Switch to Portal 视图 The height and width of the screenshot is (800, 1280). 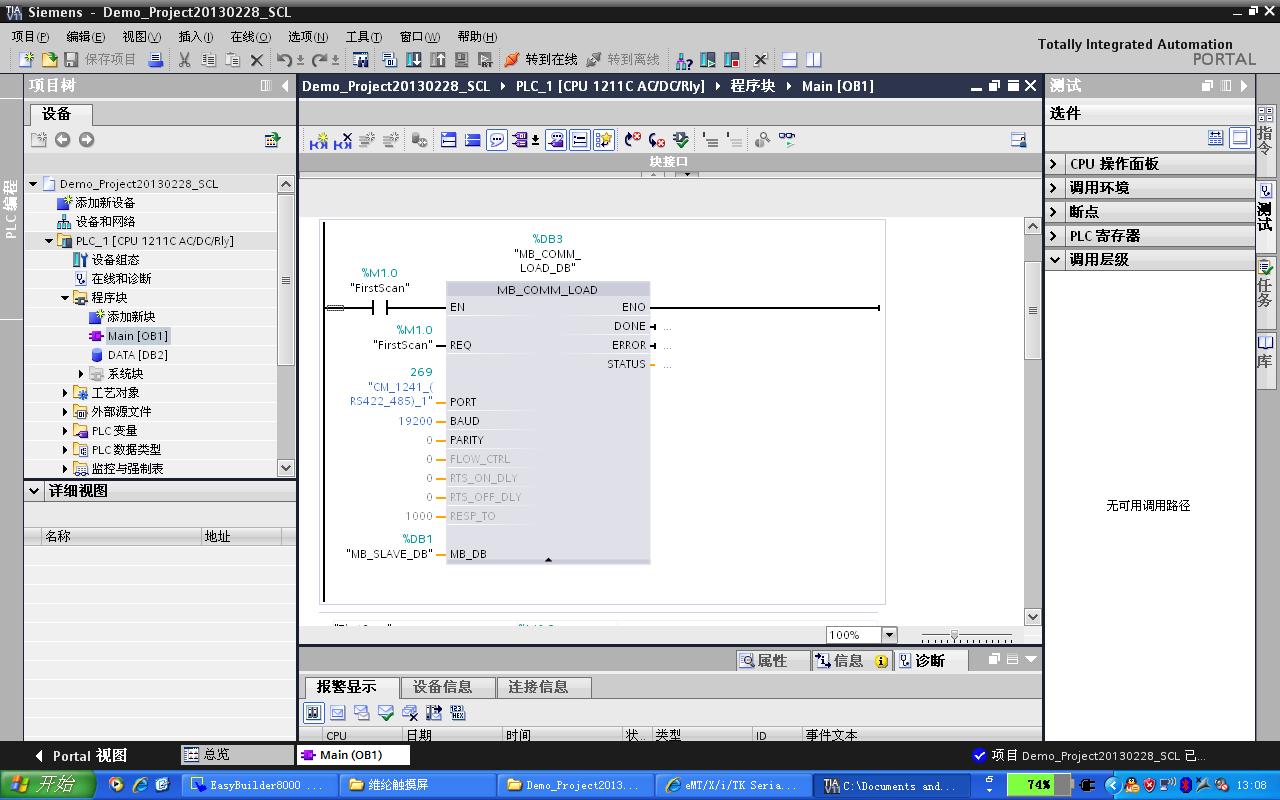tap(80, 756)
